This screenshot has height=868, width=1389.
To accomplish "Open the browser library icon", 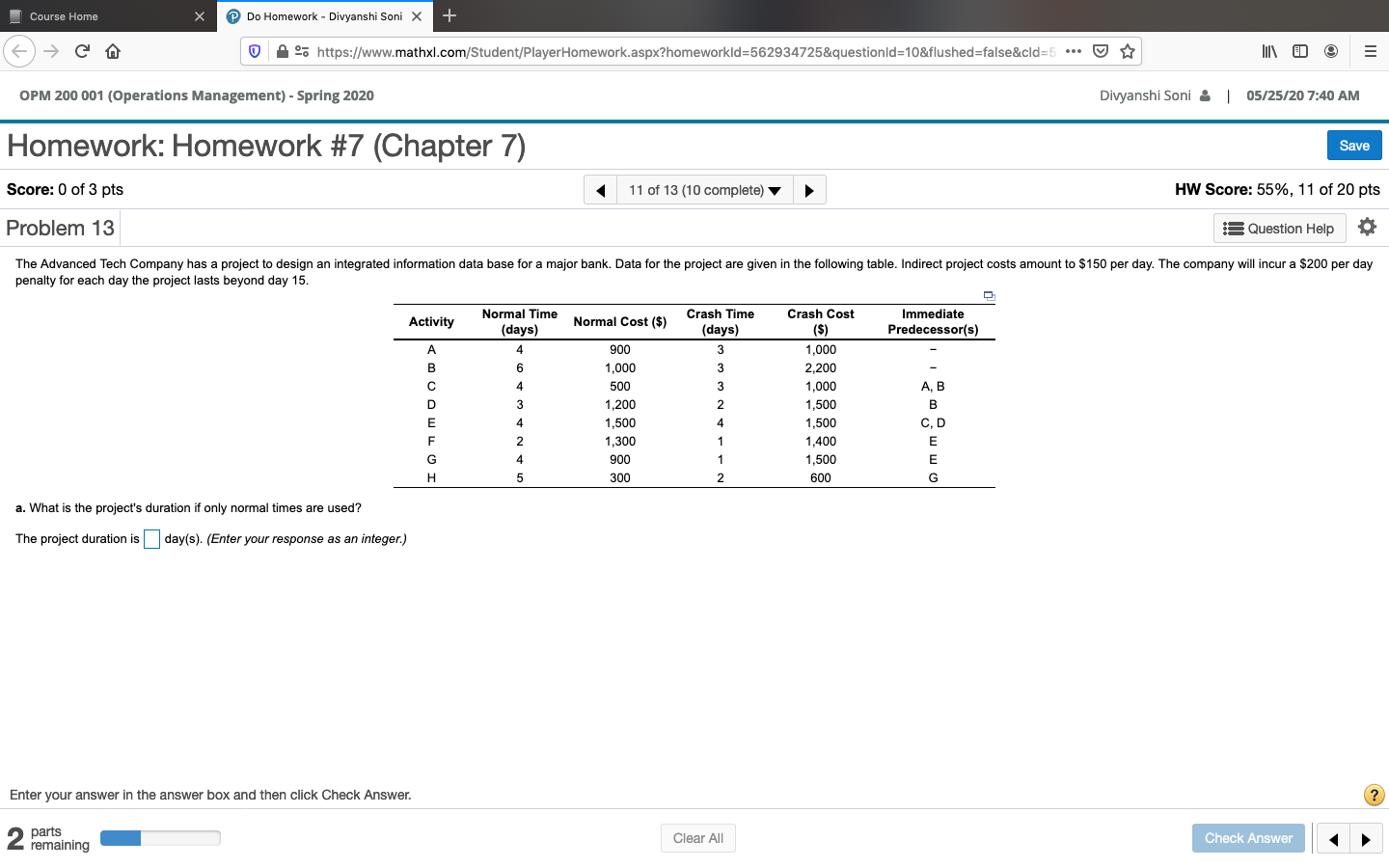I will 1268,50.
